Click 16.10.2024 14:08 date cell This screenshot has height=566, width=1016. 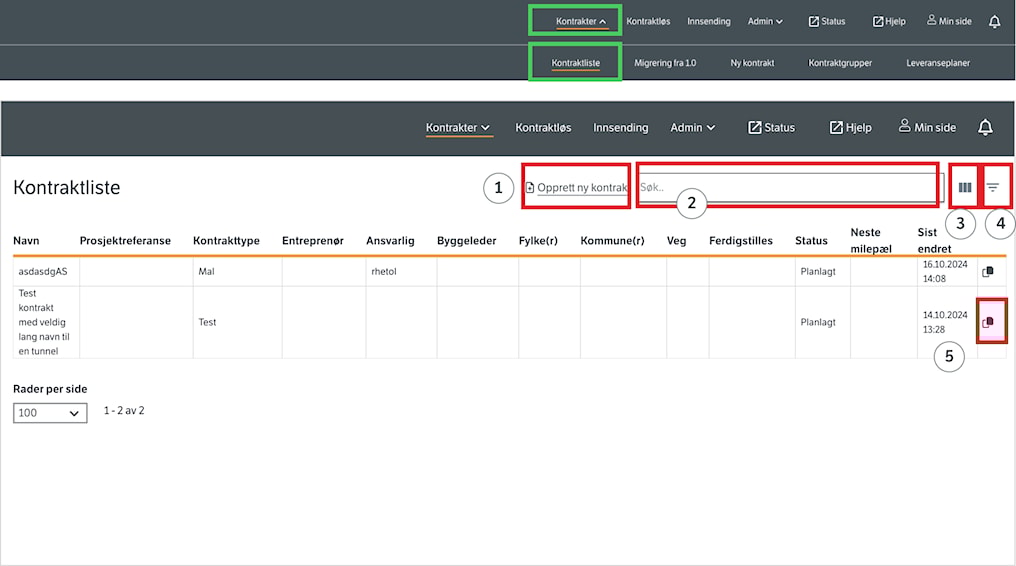pyautogui.click(x=945, y=271)
